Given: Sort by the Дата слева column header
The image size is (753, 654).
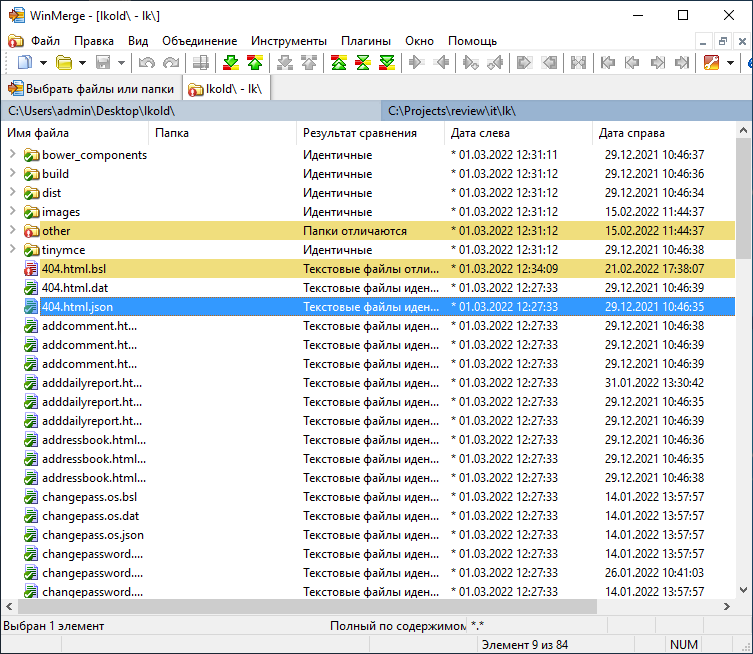Looking at the screenshot, I should (x=480, y=133).
